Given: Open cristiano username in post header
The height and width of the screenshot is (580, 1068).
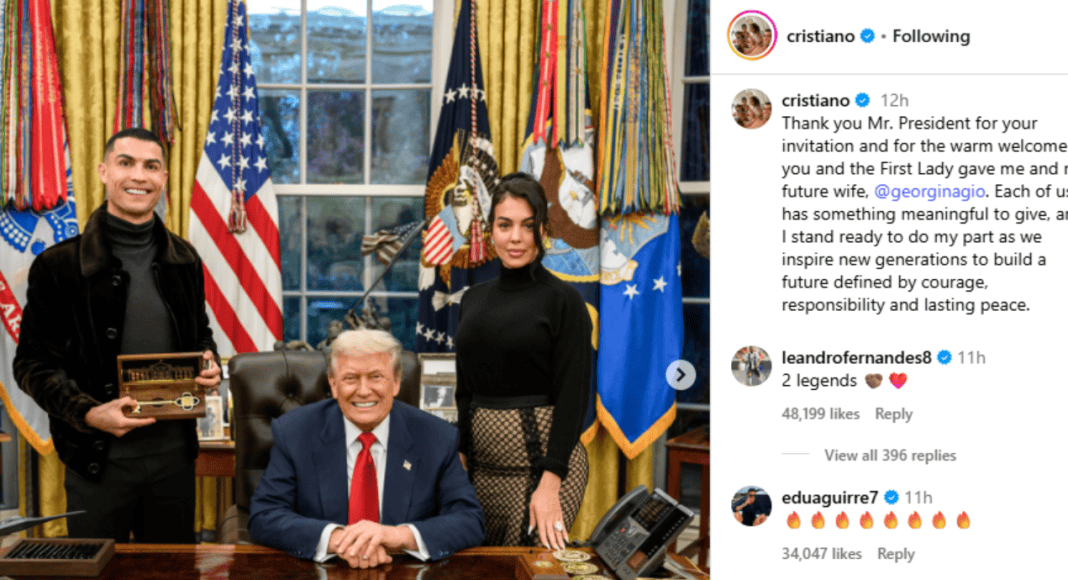Looking at the screenshot, I should click(821, 36).
